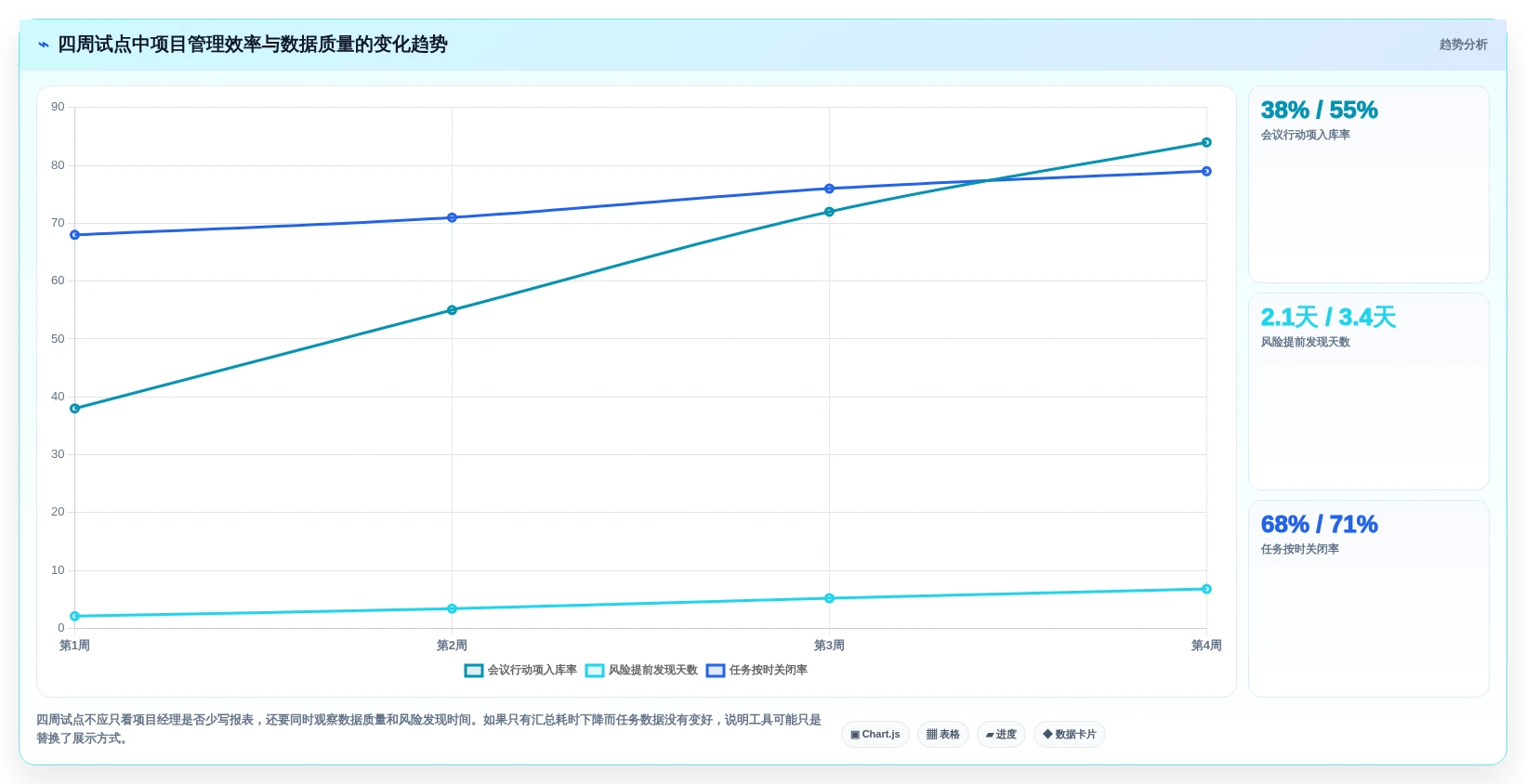Click the 第4周 point on the teal line
This screenshot has height=784, width=1526.
[x=1206, y=142]
